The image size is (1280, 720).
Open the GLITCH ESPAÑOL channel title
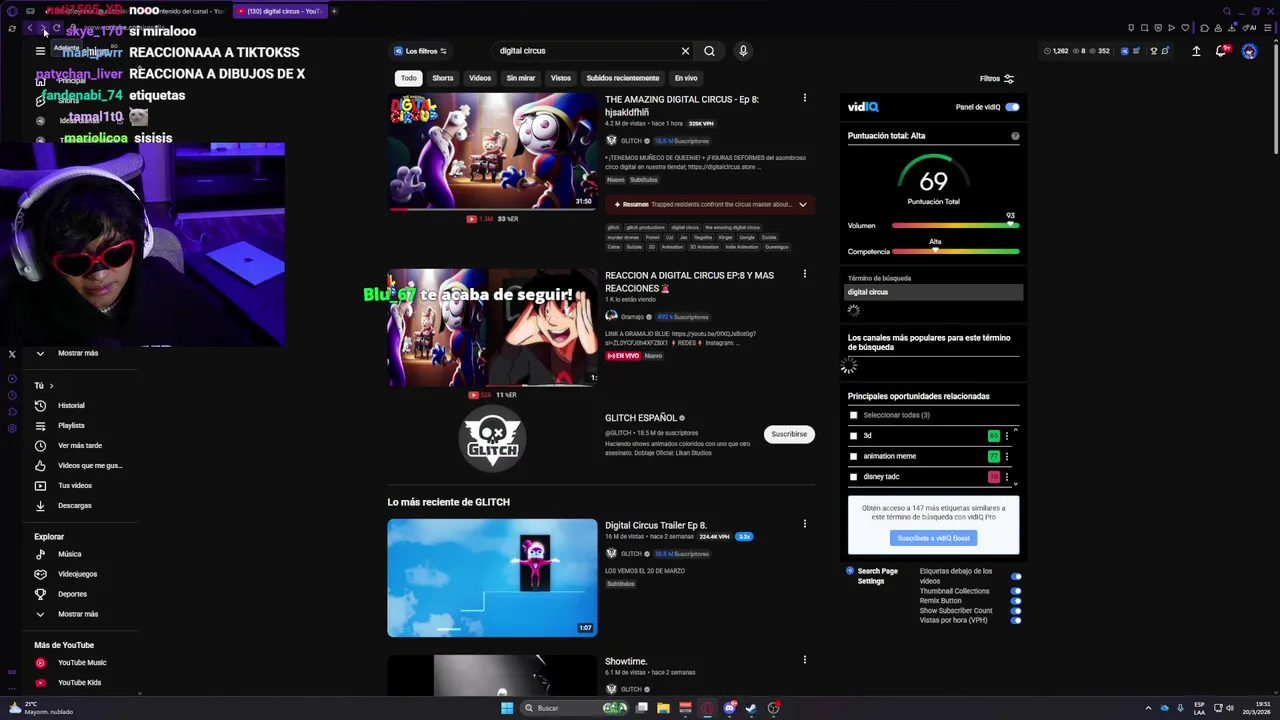[x=641, y=418]
